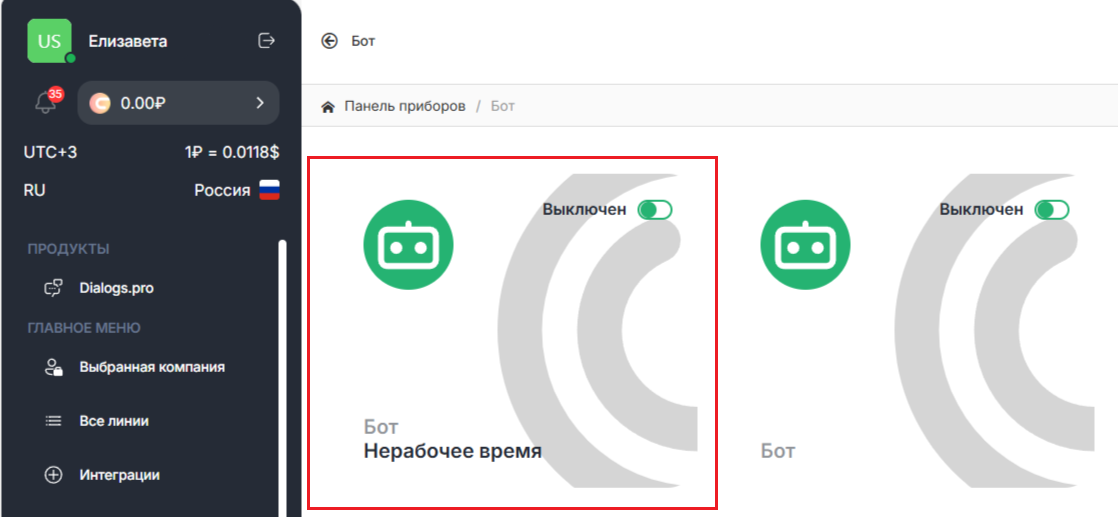This screenshot has height=517, width=1118.
Task: Open notifications bell with 35 badge
Action: pyautogui.click(x=45, y=102)
